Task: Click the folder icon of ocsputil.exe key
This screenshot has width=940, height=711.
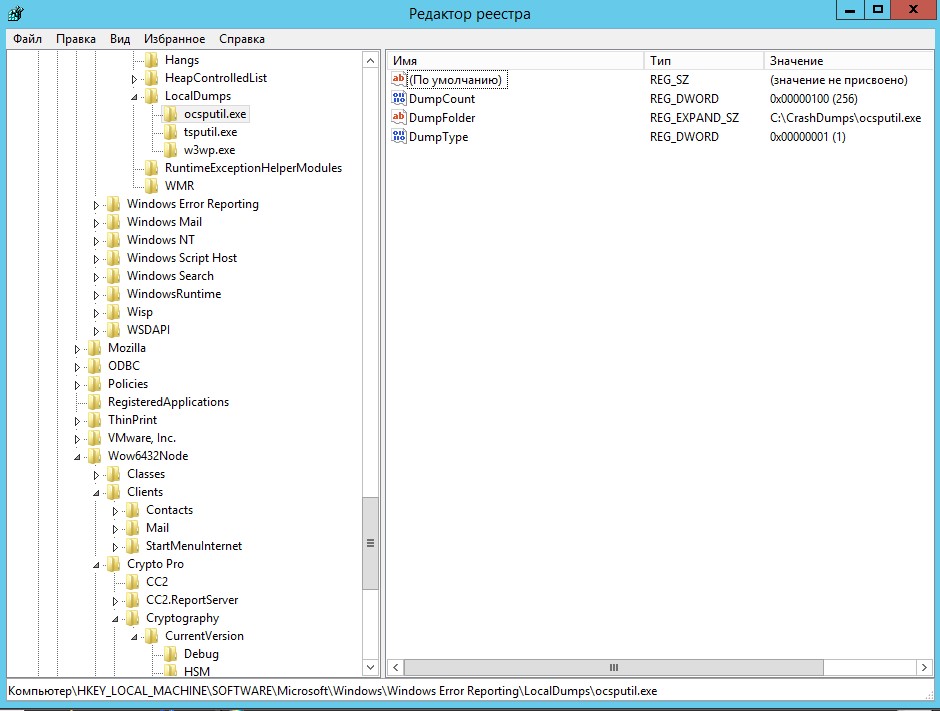Action: [171, 114]
